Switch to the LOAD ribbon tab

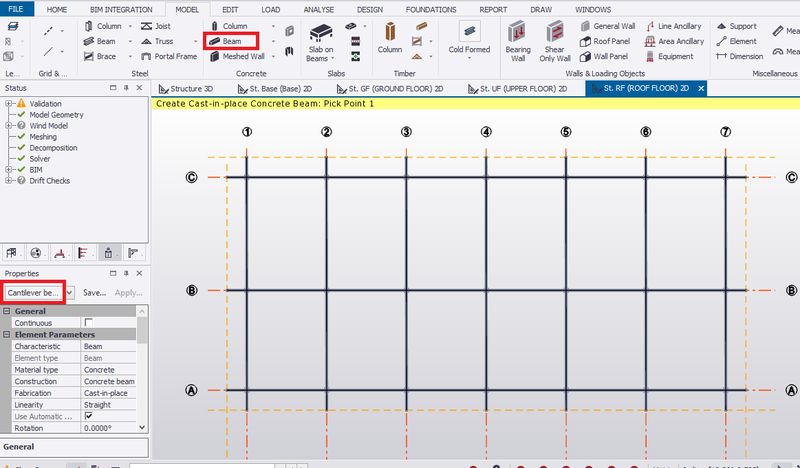click(x=270, y=10)
